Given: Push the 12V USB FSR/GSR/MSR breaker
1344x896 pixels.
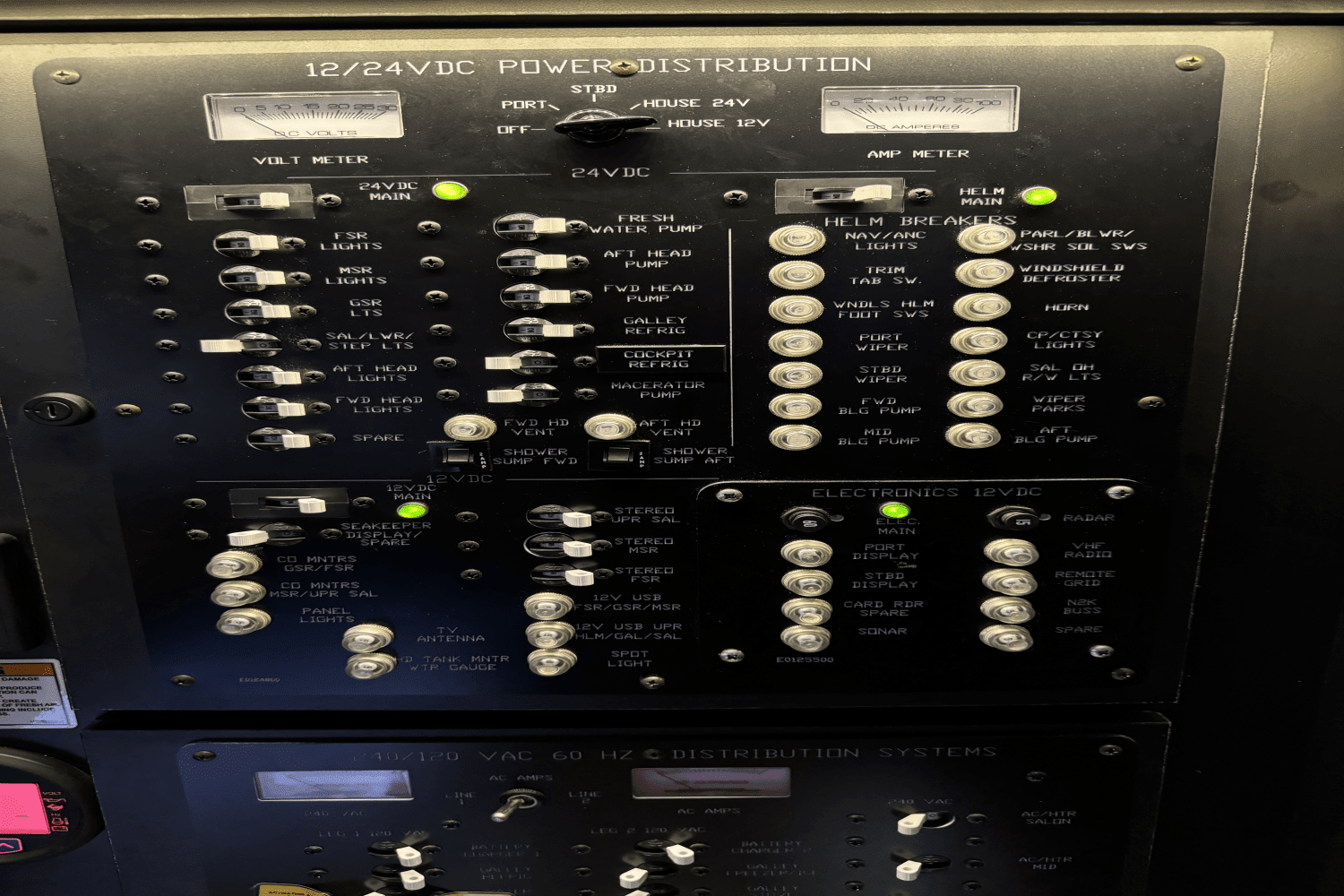Looking at the screenshot, I should point(548,606).
